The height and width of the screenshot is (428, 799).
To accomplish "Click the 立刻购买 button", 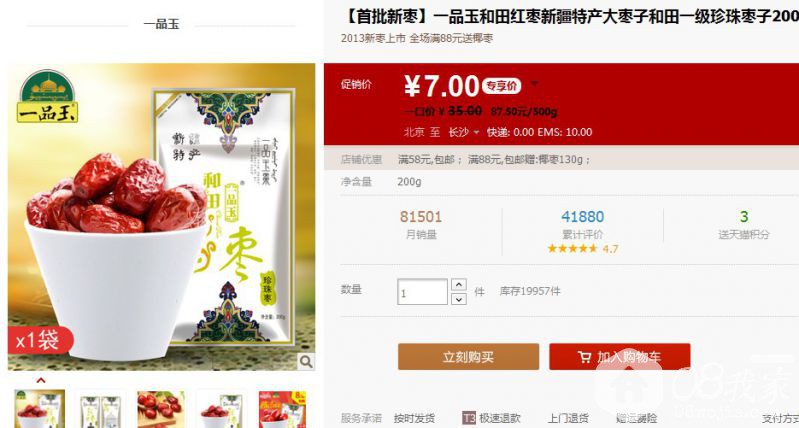I will pos(468,357).
